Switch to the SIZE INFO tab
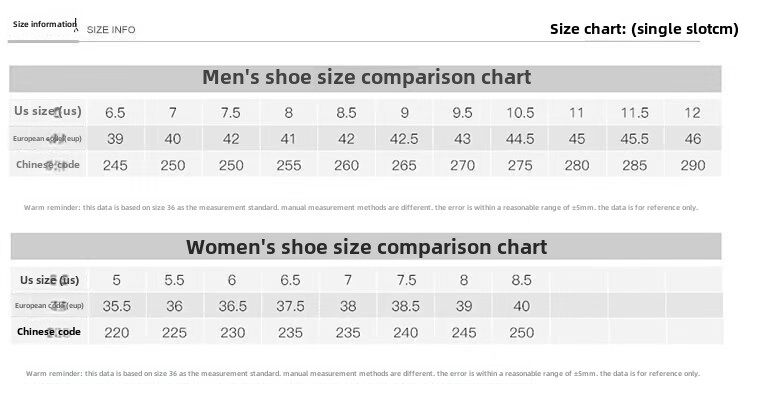 coord(111,30)
